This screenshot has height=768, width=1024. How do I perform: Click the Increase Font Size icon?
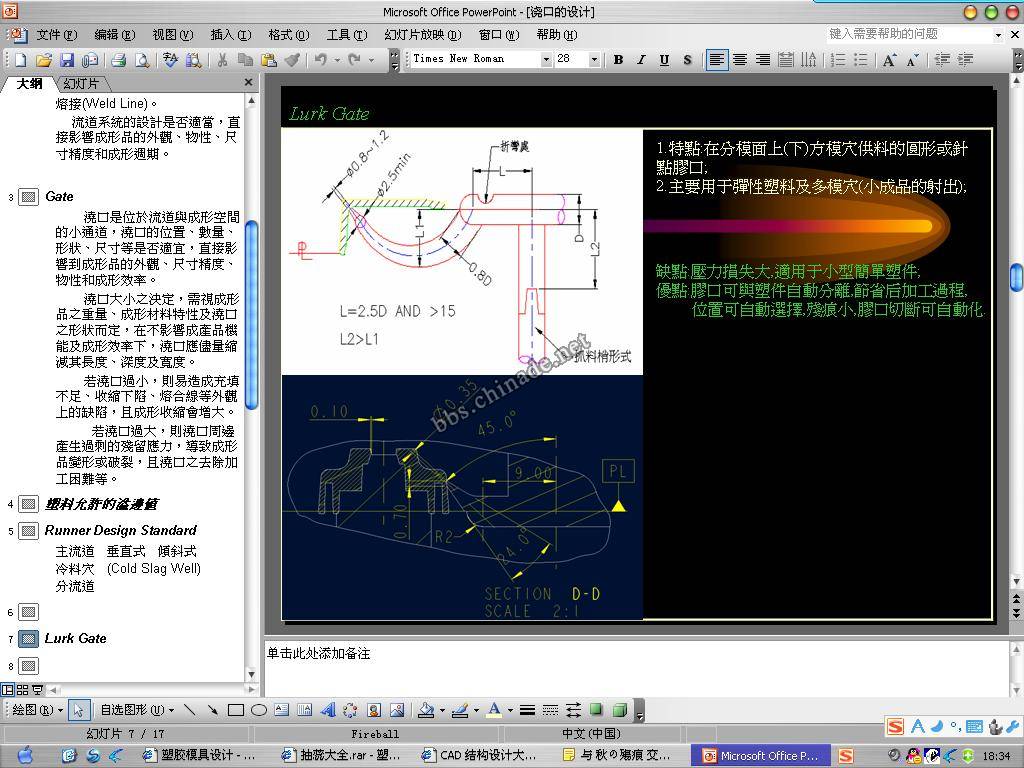click(888, 60)
